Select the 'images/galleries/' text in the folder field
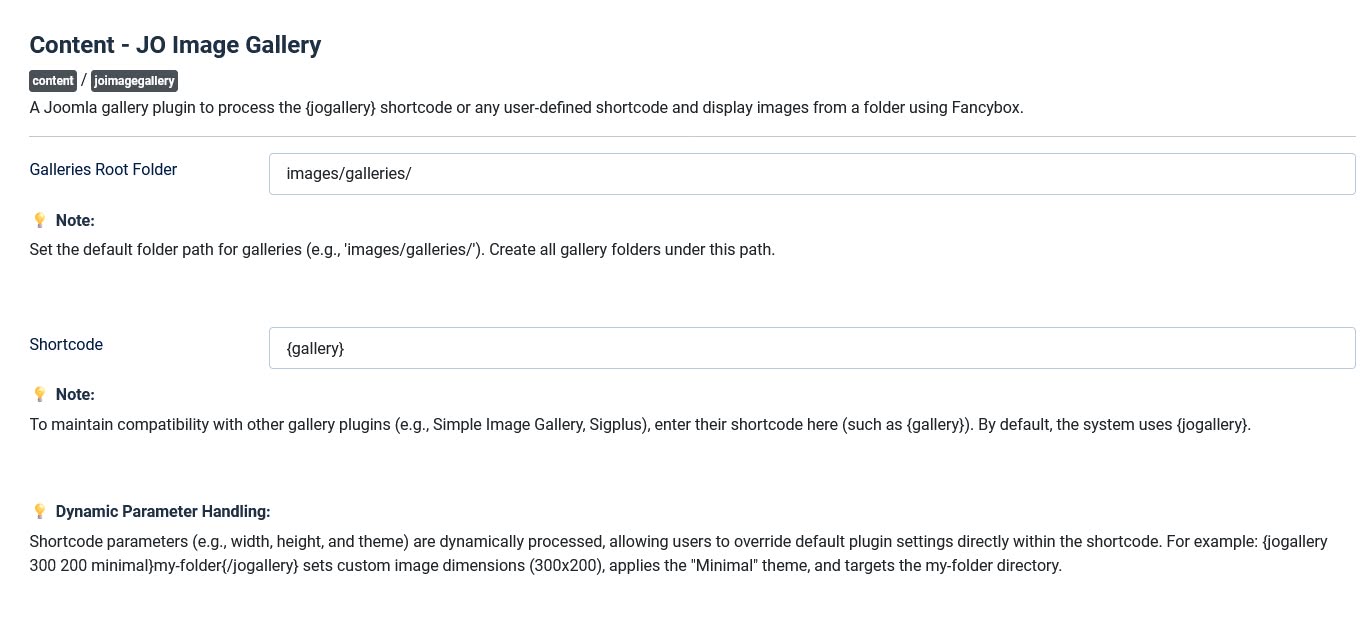1362x620 pixels. (x=348, y=173)
